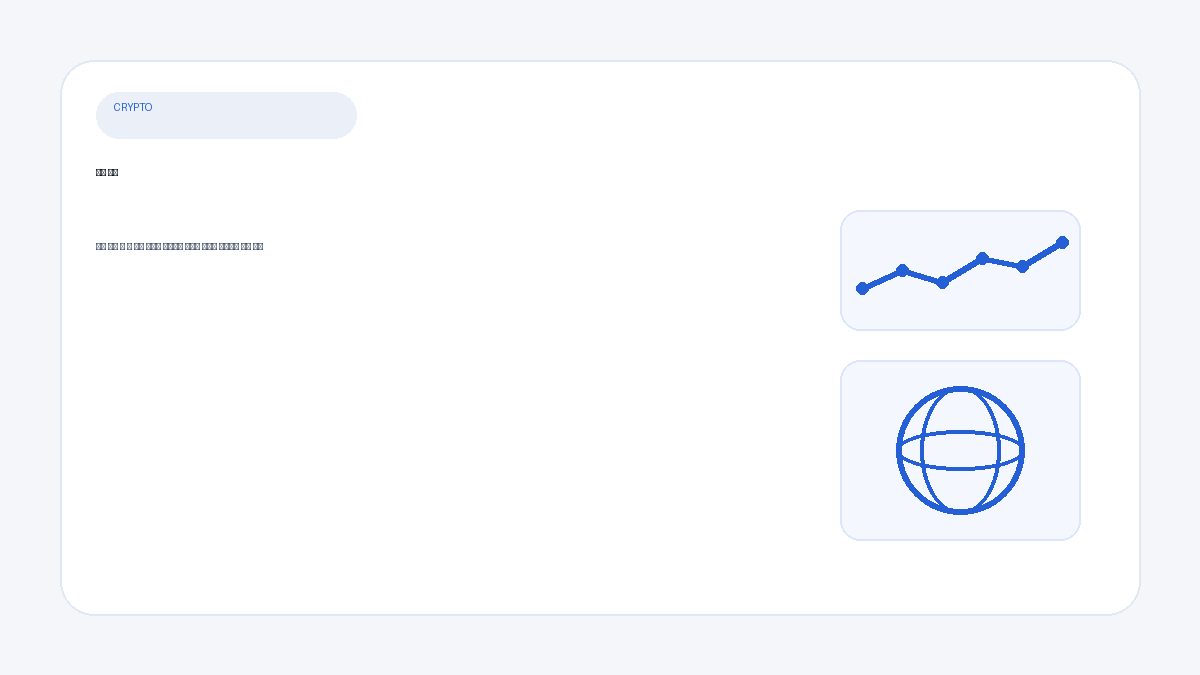
Task: Click the bold heading below the CRYPTO pill
Action: pyautogui.click(x=107, y=173)
